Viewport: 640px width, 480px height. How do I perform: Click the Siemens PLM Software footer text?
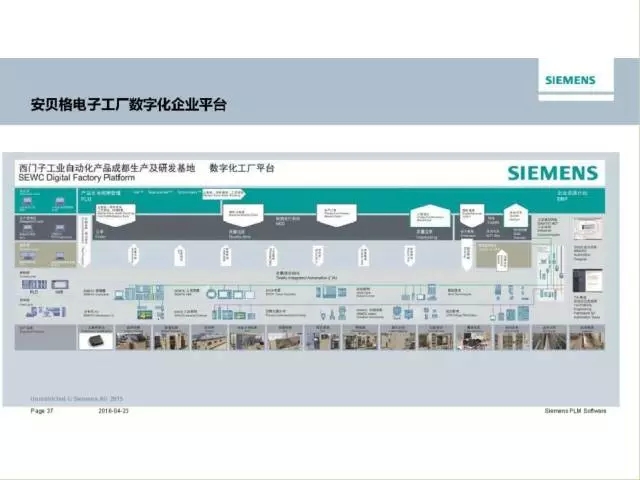coord(575,411)
